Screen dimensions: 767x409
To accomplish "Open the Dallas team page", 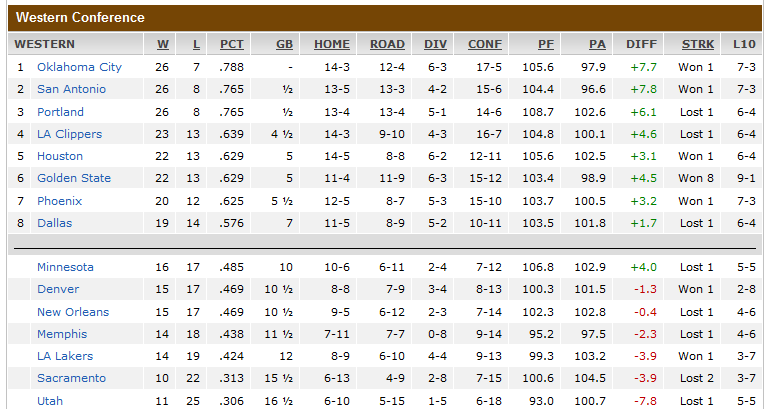I will point(54,223).
